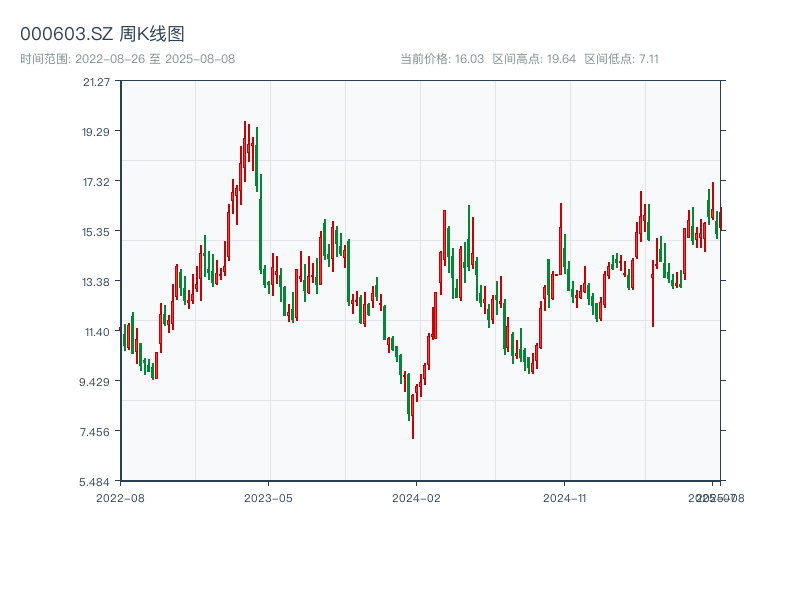
Task: Click y-axis value 7.456
Action: (95, 432)
